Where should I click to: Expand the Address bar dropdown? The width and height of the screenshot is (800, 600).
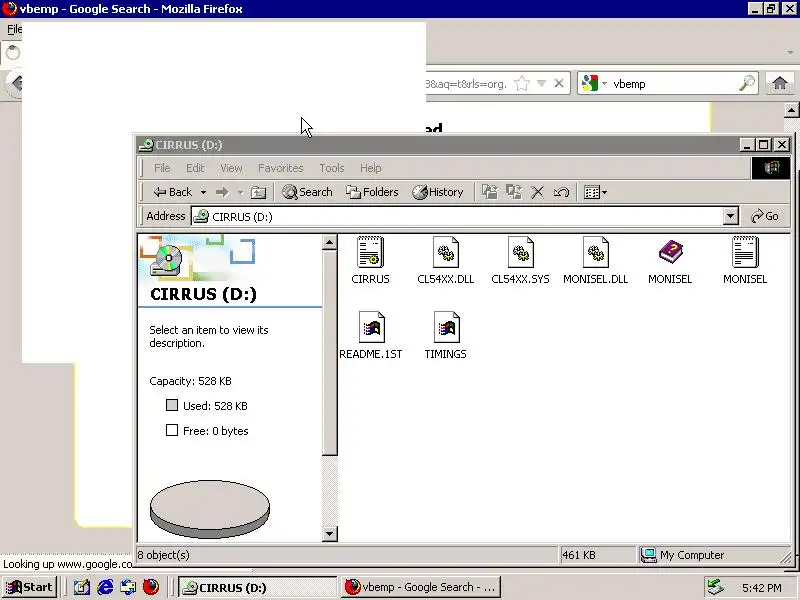pos(731,216)
